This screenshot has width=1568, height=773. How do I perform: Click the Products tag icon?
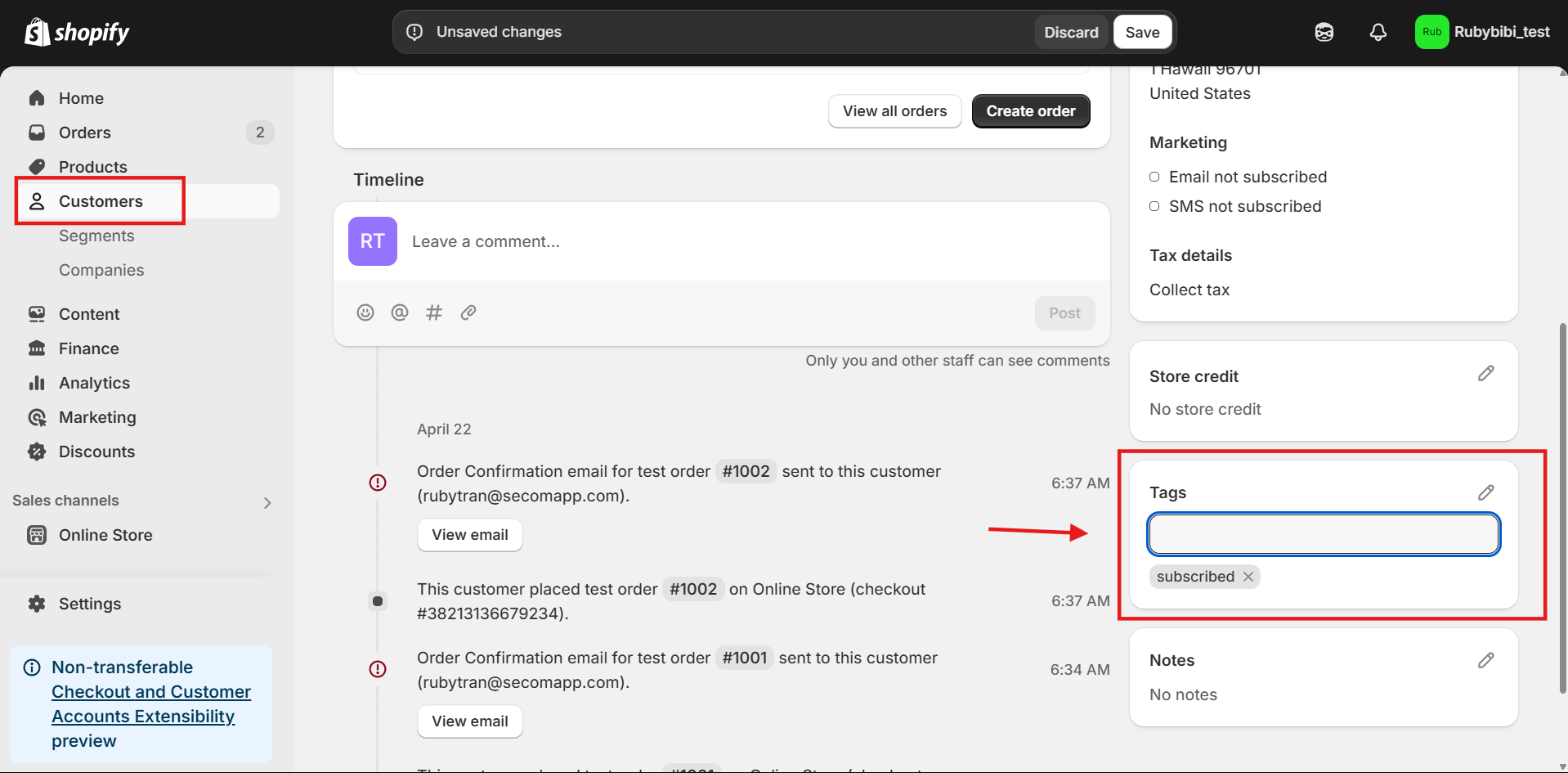tap(37, 167)
